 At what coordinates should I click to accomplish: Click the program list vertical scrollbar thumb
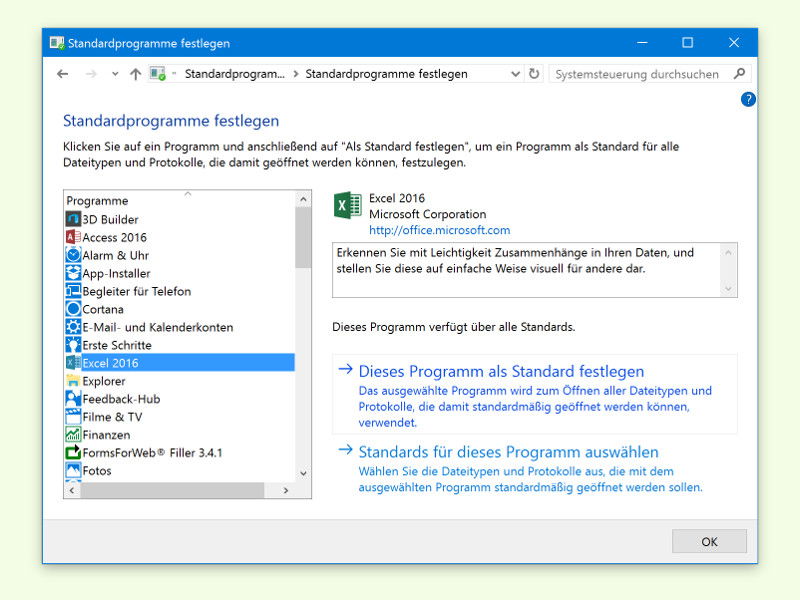pyautogui.click(x=303, y=237)
